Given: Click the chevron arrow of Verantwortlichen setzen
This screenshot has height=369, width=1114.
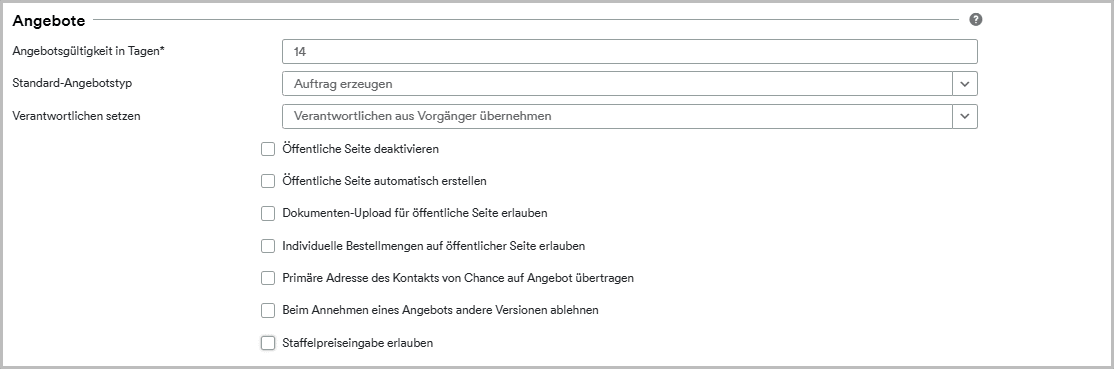Looking at the screenshot, I should click(965, 116).
